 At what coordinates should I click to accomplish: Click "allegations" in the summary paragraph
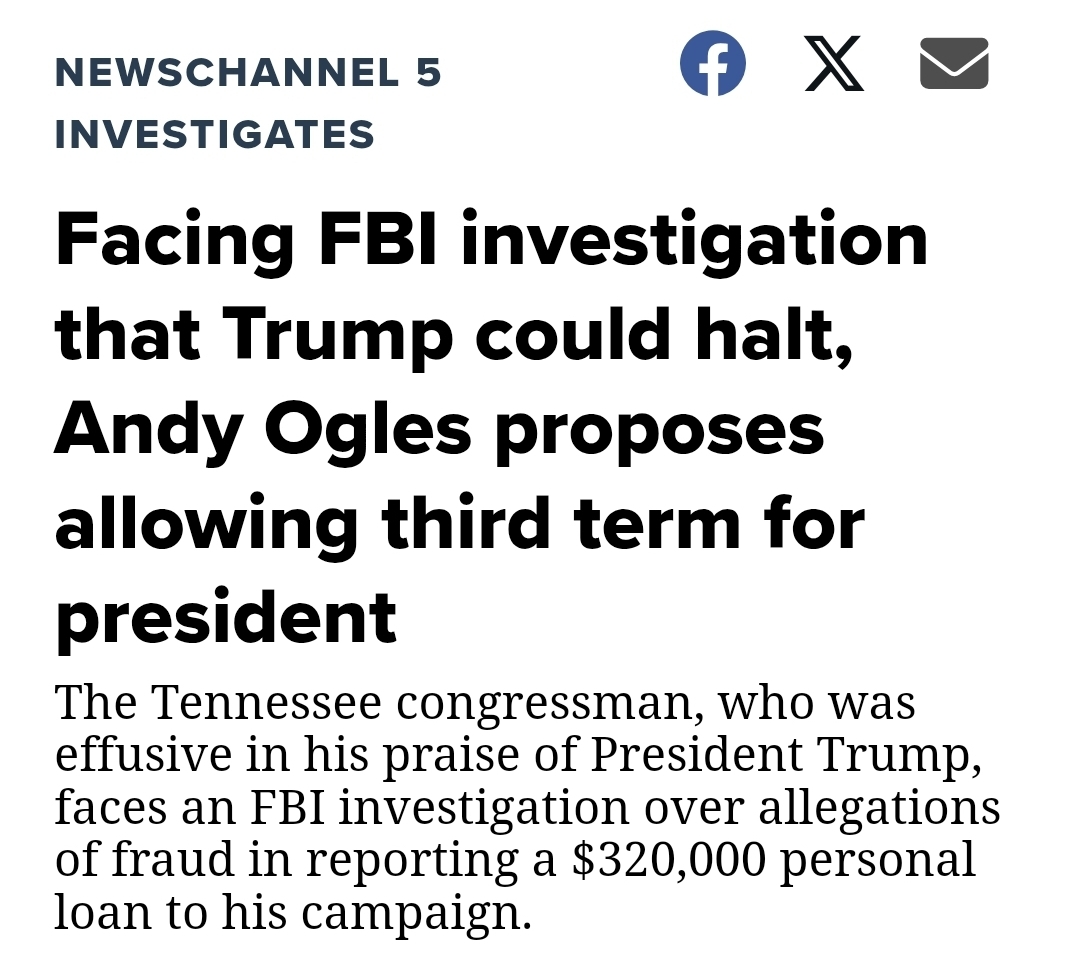(879, 808)
